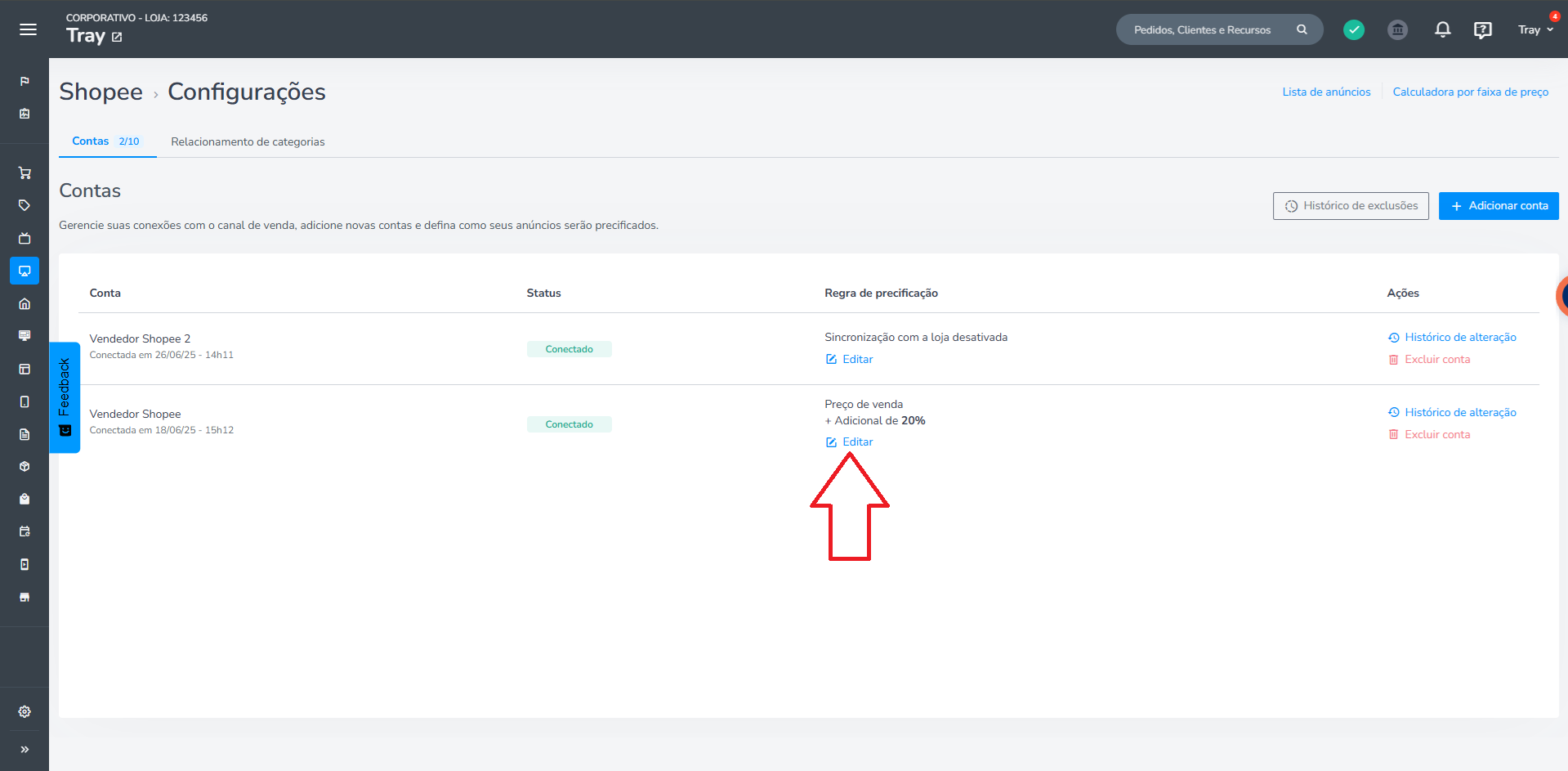Screen dimensions: 1568x771
Task: Click the Pedidos, Clientes e Recursos search field
Action: coord(1219,29)
